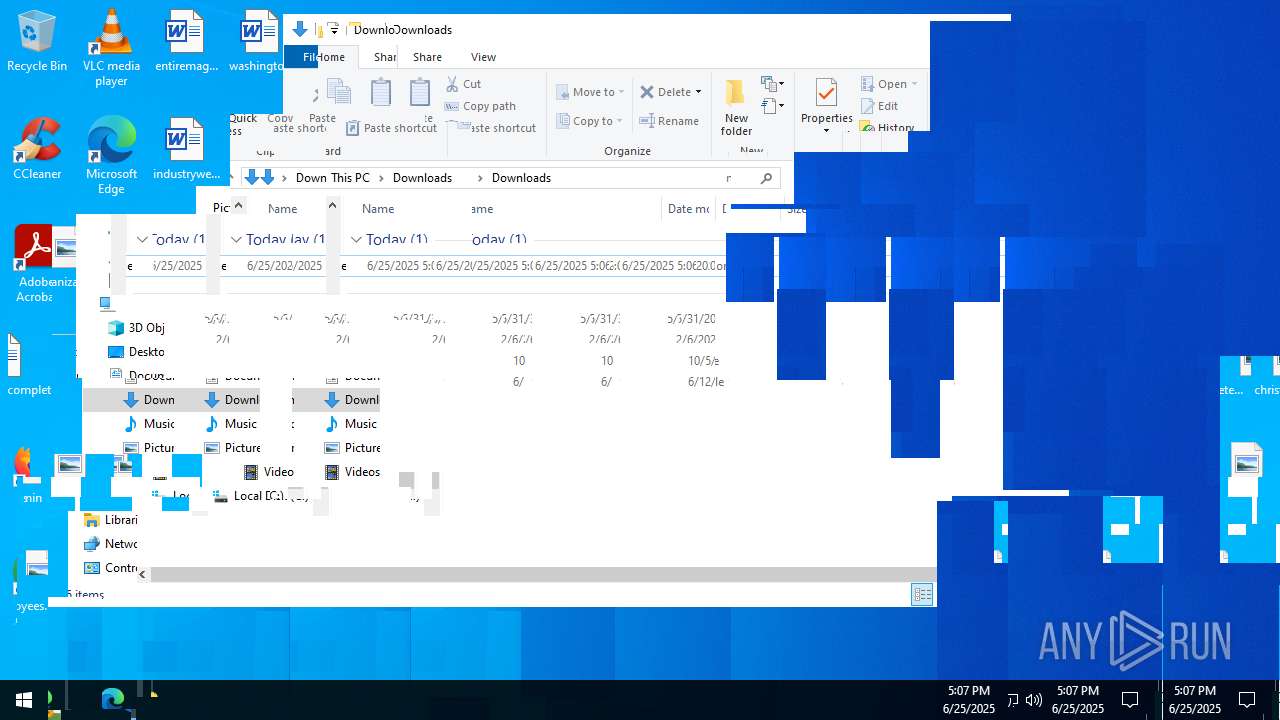
Task: Create a New folder from ribbon
Action: (736, 107)
